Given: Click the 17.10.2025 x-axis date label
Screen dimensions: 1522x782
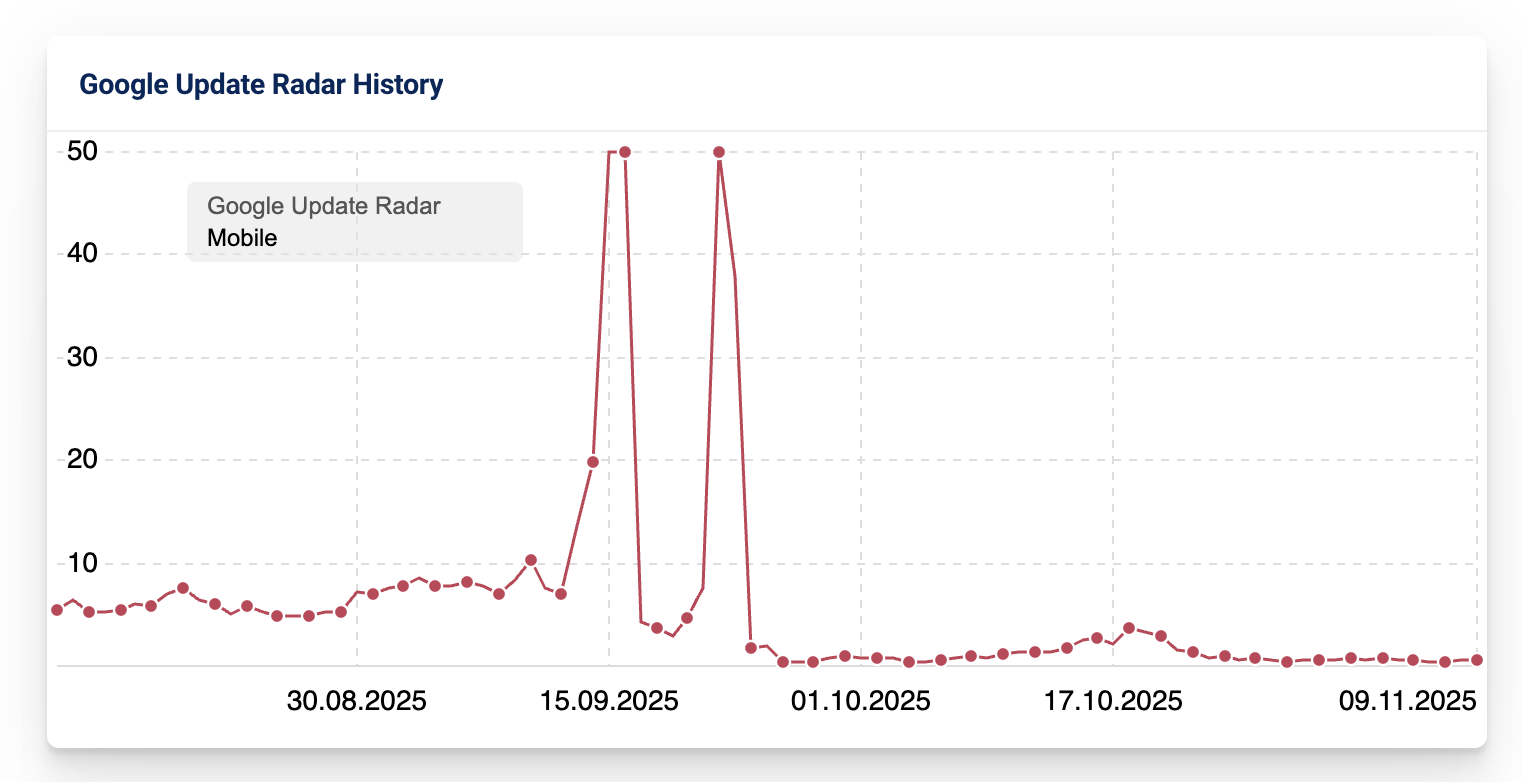Looking at the screenshot, I should point(1113,701).
